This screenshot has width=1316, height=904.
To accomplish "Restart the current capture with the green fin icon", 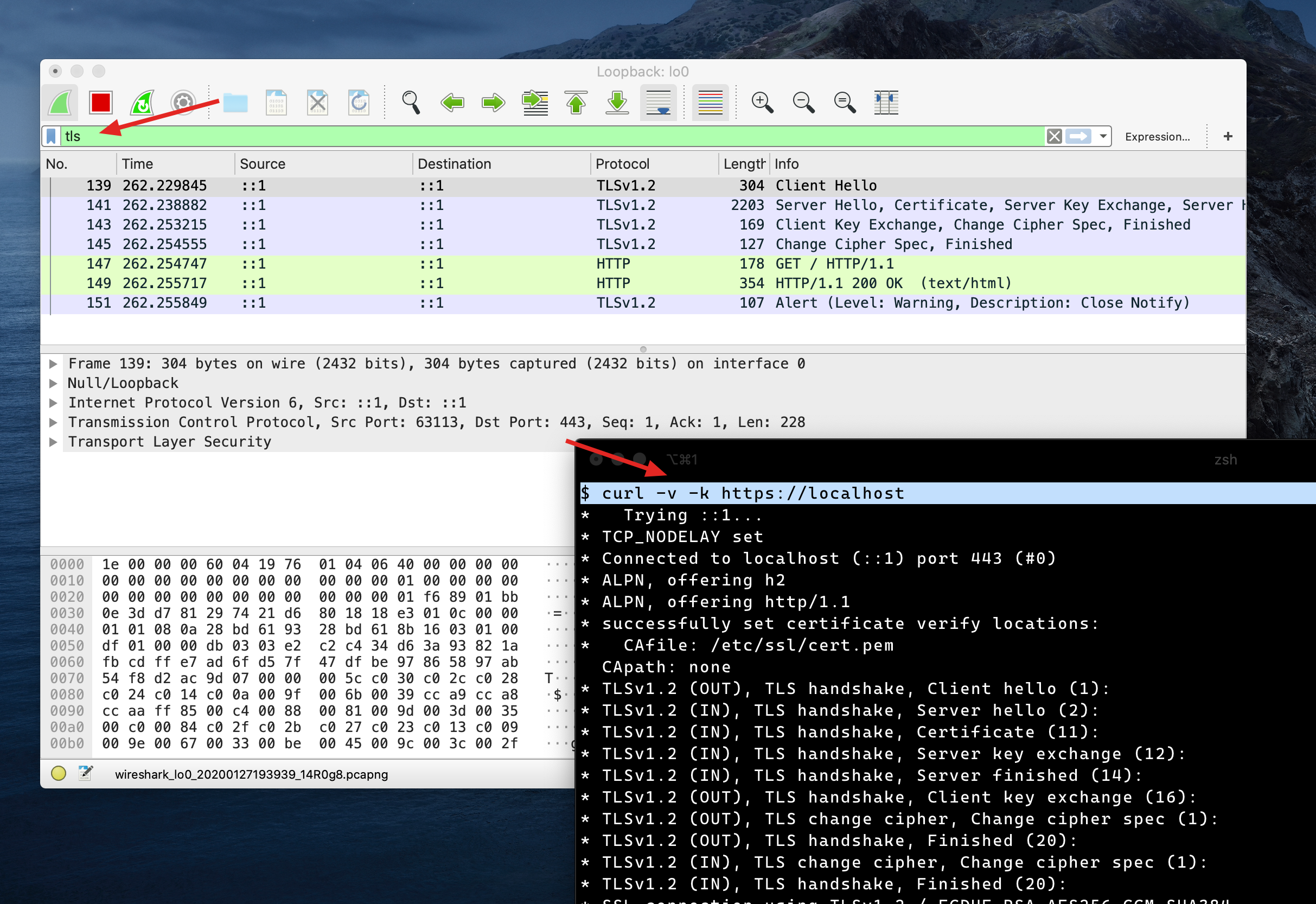I will 142,103.
